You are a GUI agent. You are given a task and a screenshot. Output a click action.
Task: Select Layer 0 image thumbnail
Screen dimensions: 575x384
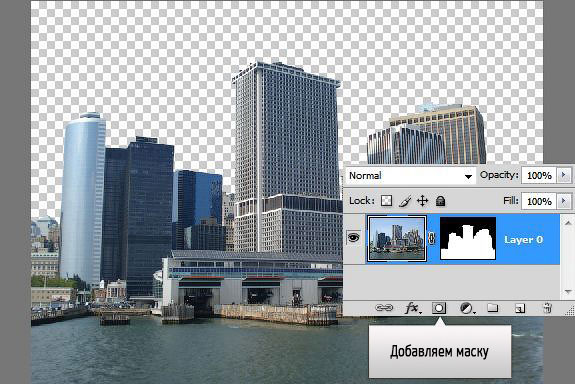(x=396, y=239)
